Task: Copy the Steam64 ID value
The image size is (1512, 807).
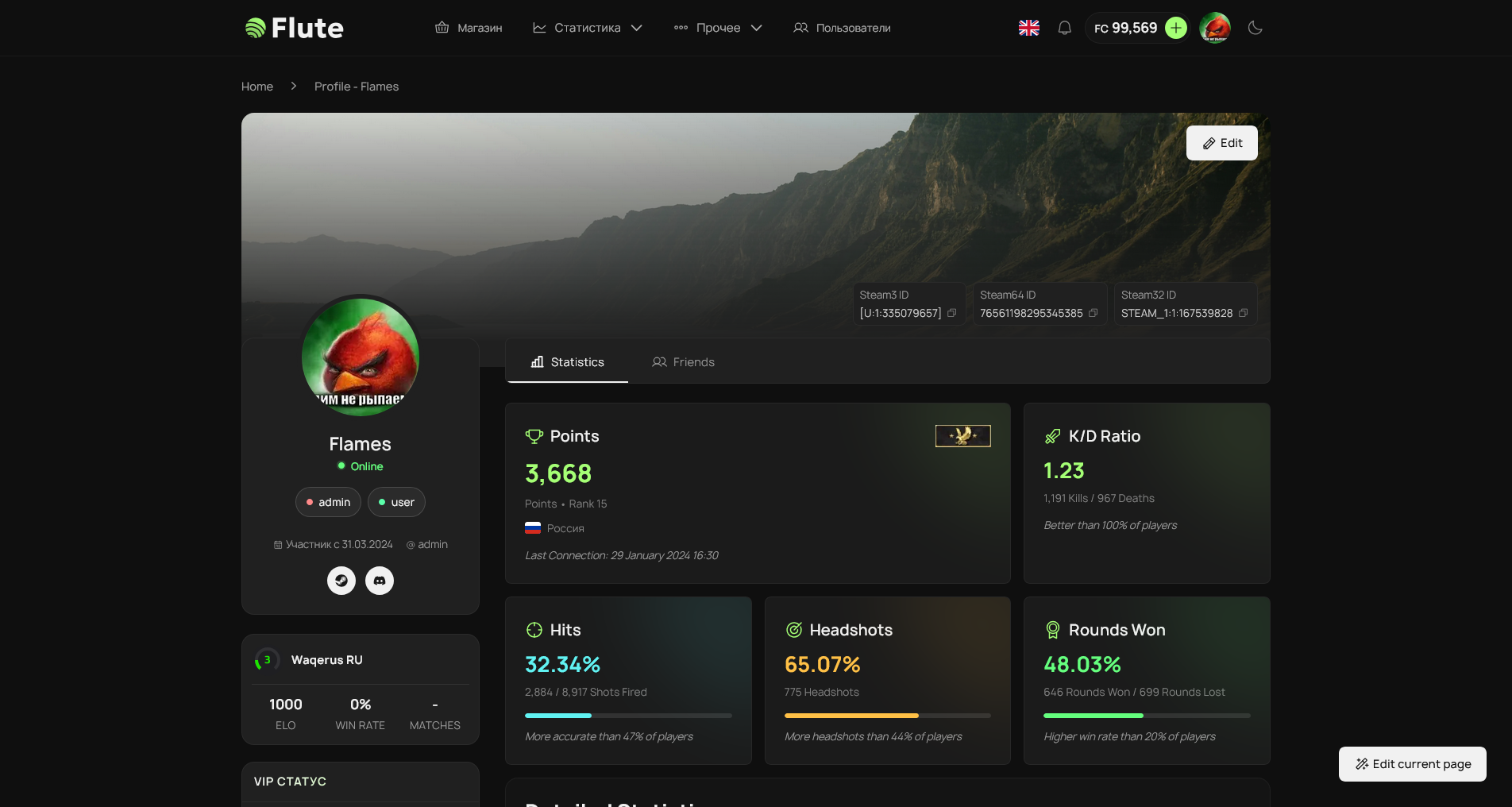Action: 1093,313
